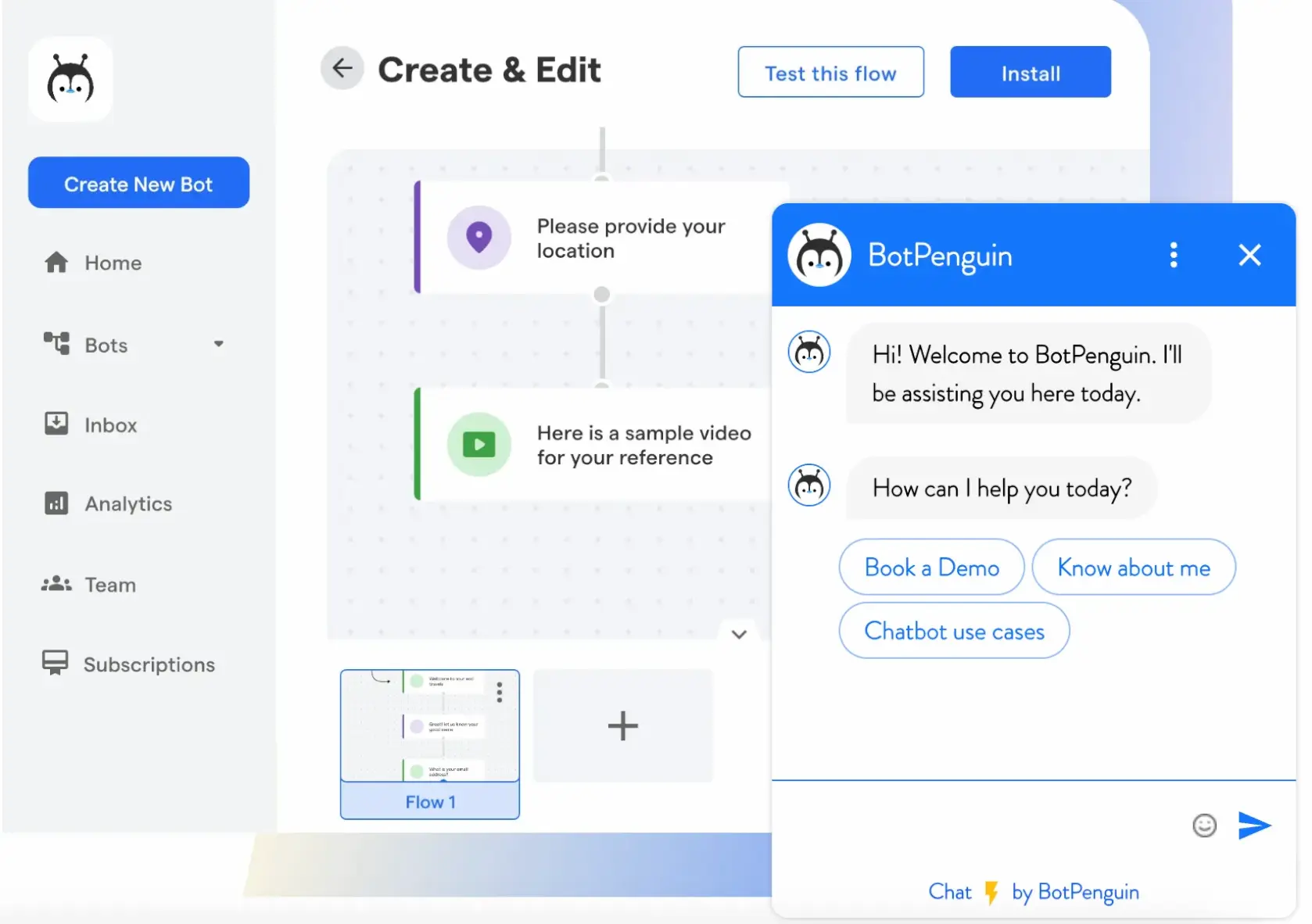The height and width of the screenshot is (924, 1312).
Task: Open chat widget three-dot menu
Action: coord(1173,255)
